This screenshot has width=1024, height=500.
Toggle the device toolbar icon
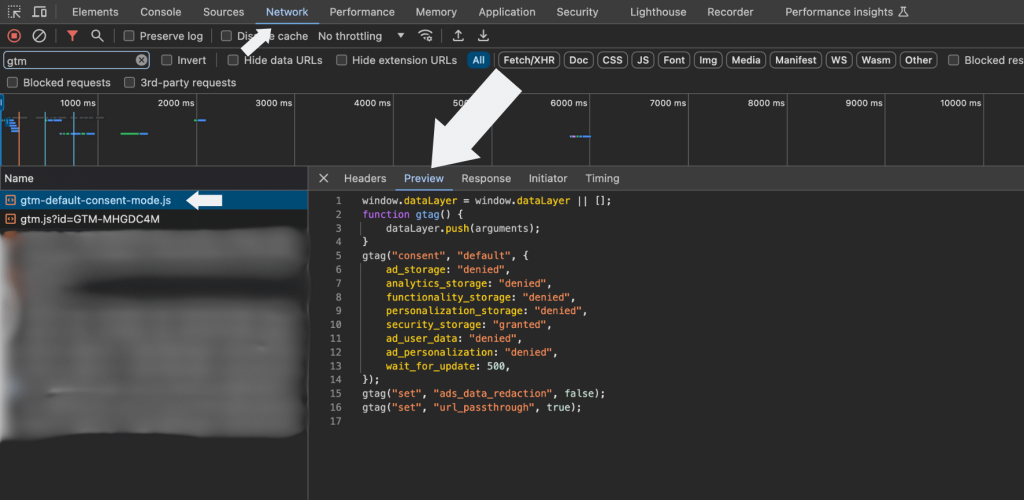pyautogui.click(x=39, y=12)
